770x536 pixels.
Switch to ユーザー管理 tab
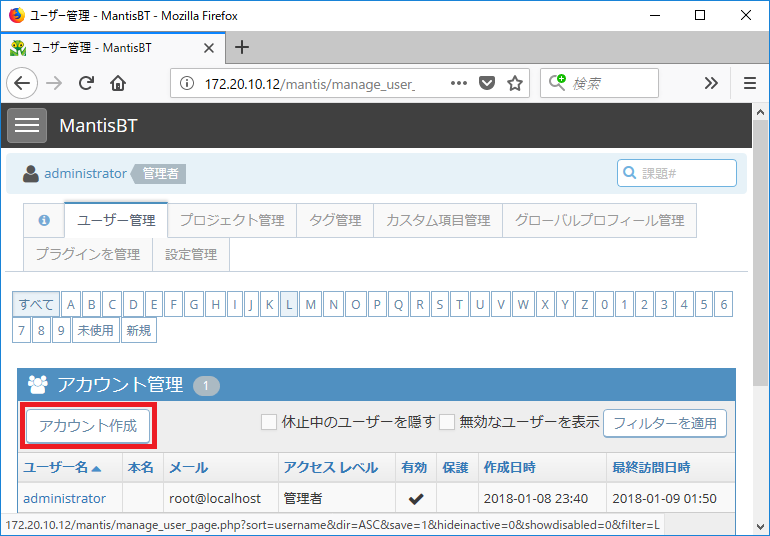pyautogui.click(x=116, y=220)
